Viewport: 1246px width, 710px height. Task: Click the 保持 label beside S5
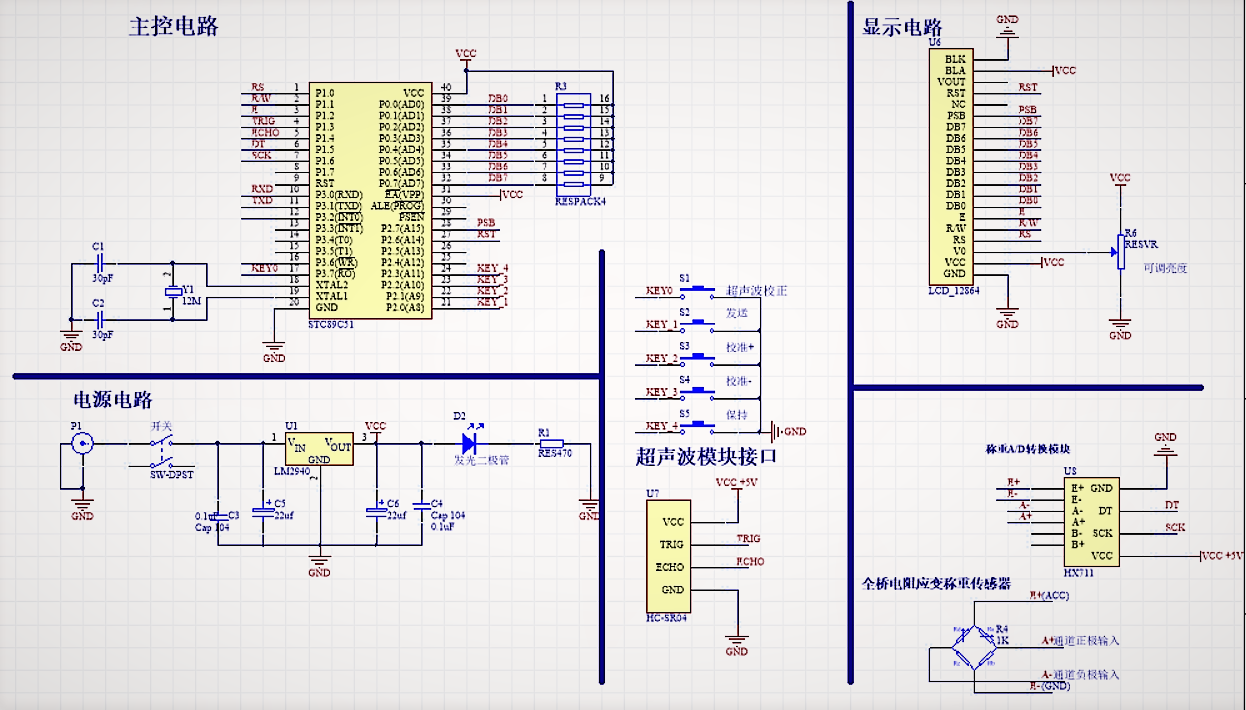point(737,414)
